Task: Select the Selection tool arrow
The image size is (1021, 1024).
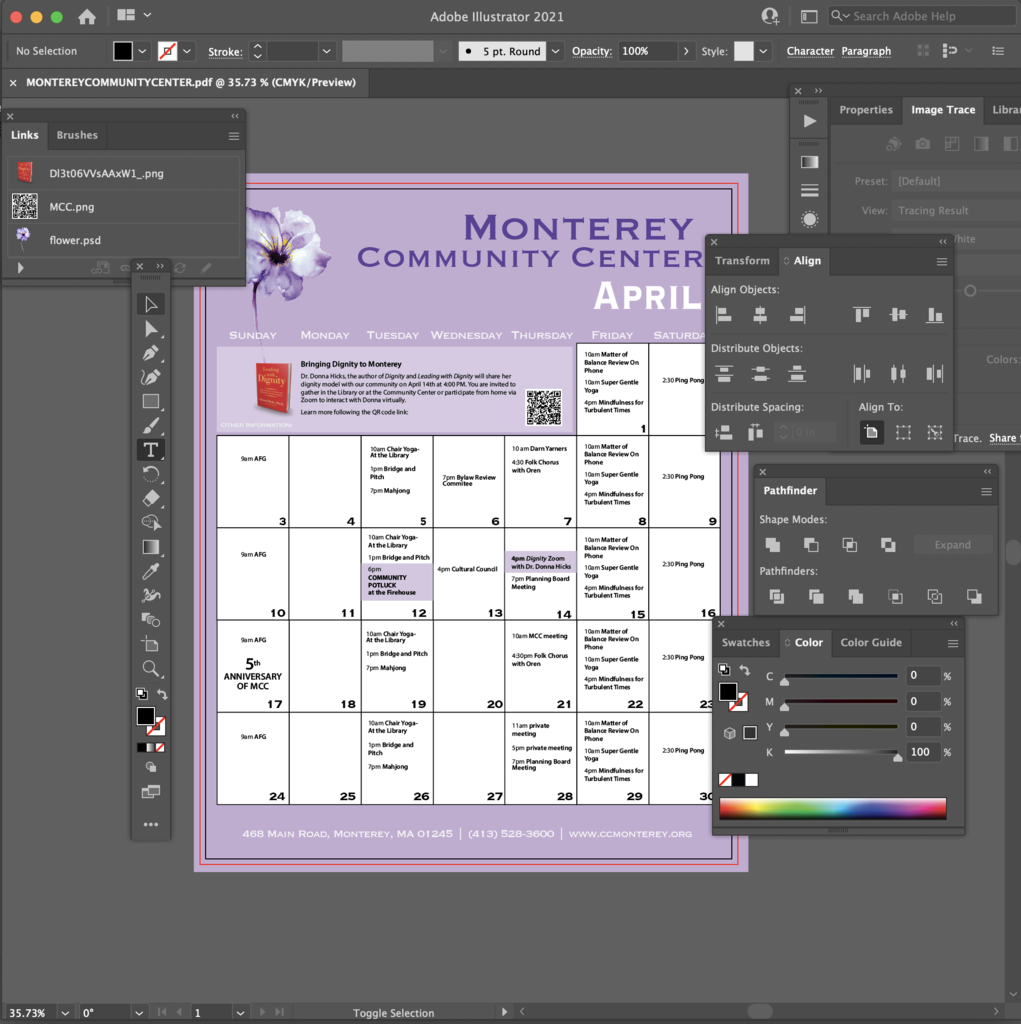Action: click(x=151, y=304)
